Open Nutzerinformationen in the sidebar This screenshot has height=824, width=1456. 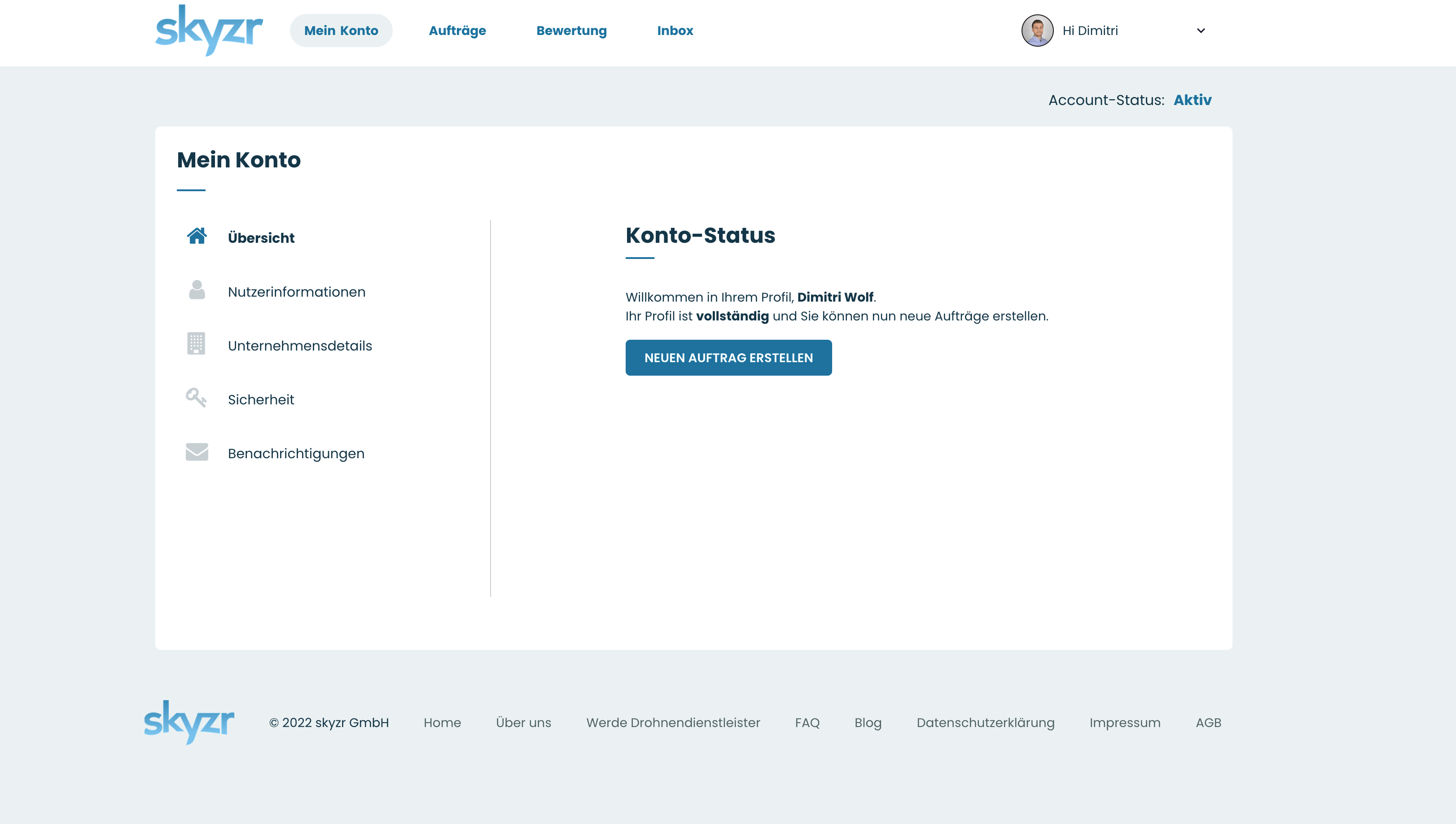[x=297, y=292]
